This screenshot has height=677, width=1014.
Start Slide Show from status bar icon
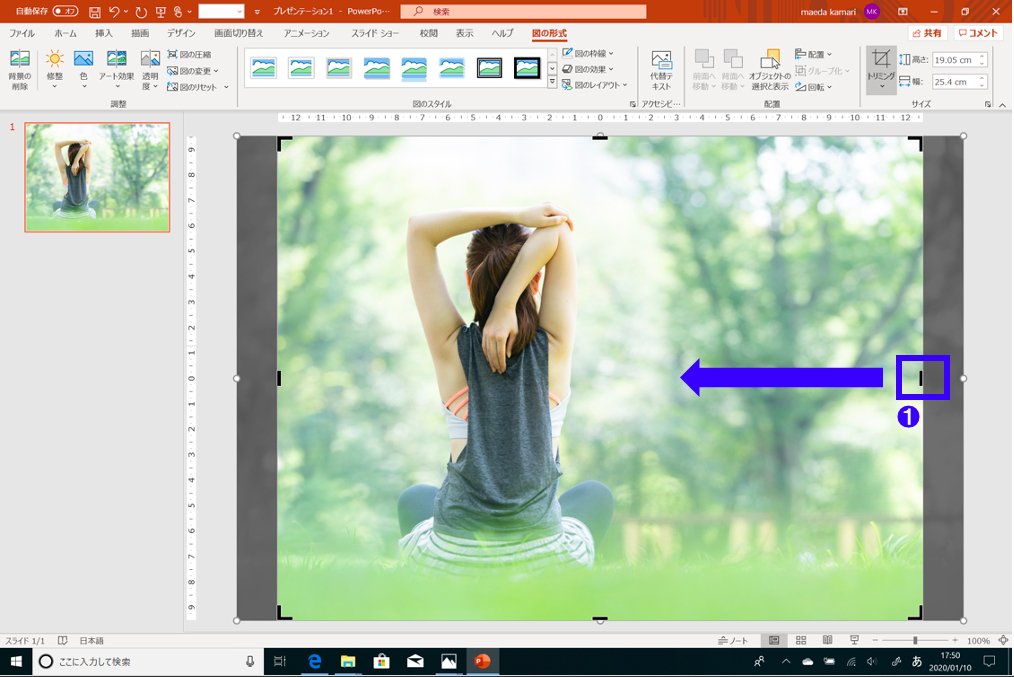click(854, 640)
